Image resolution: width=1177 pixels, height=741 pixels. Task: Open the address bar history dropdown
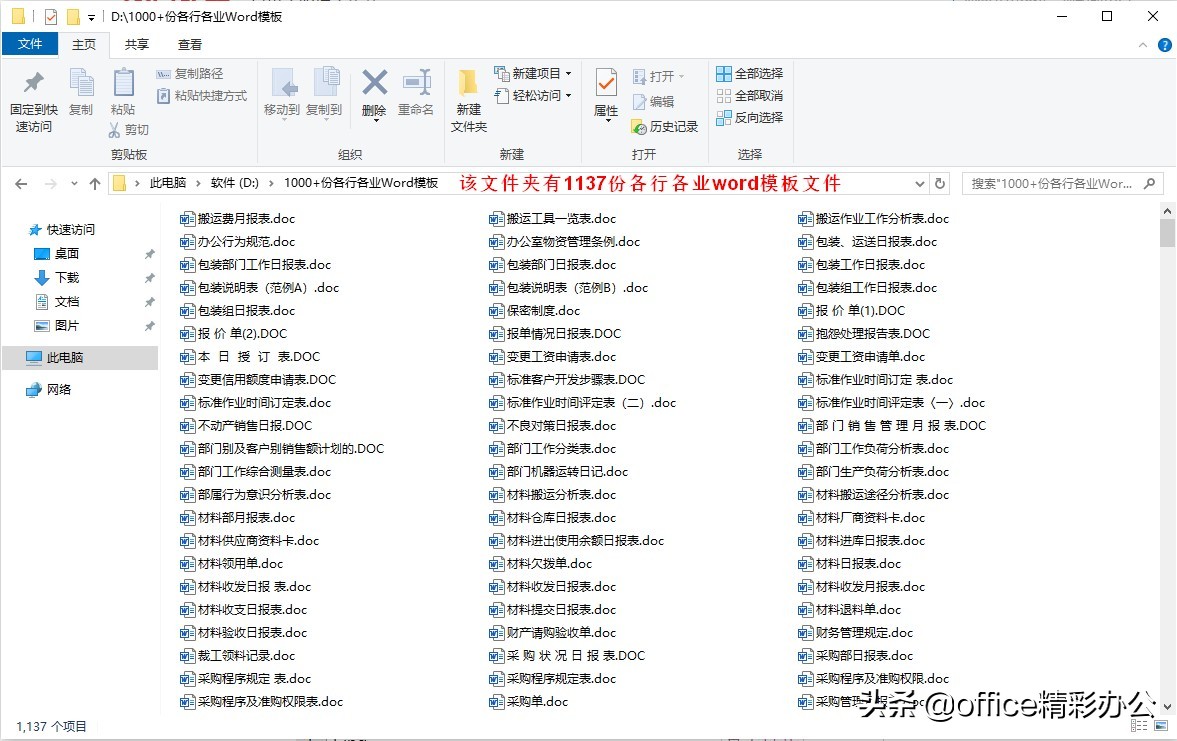(x=920, y=184)
